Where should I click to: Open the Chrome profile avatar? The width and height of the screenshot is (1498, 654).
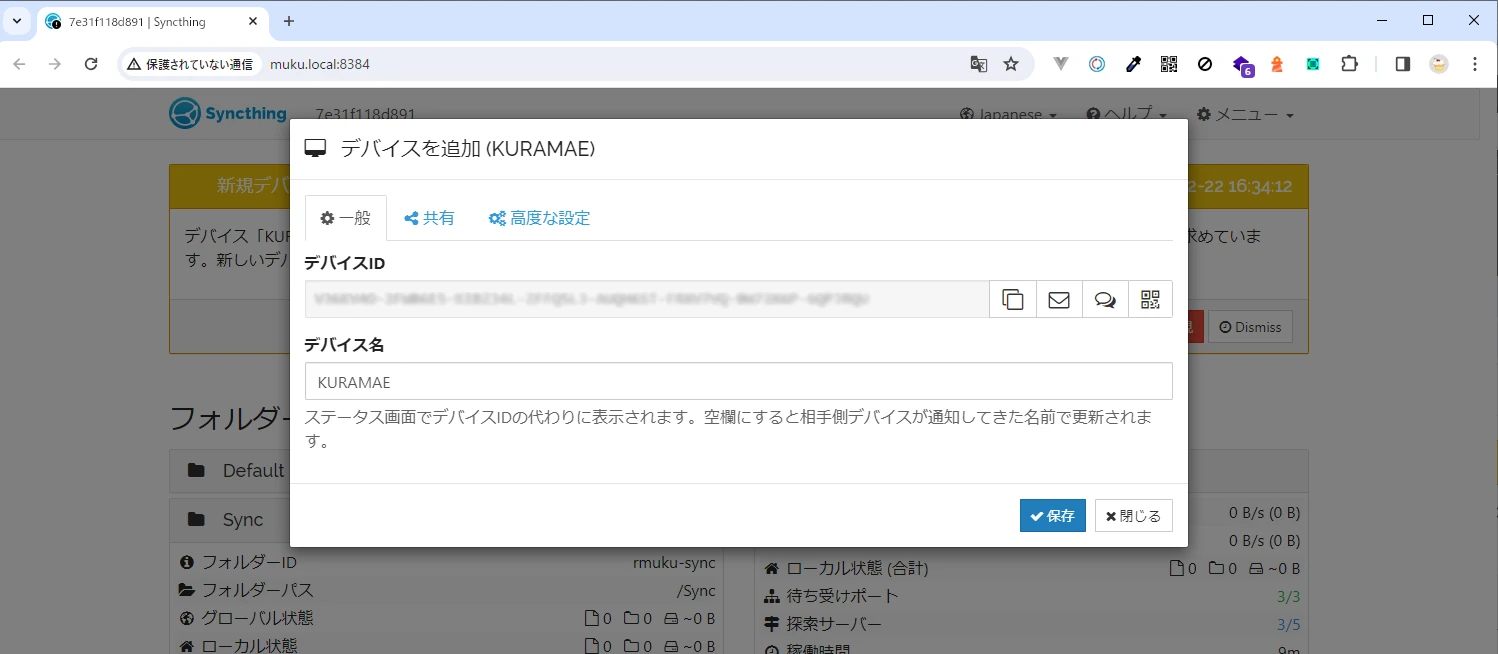tap(1438, 64)
